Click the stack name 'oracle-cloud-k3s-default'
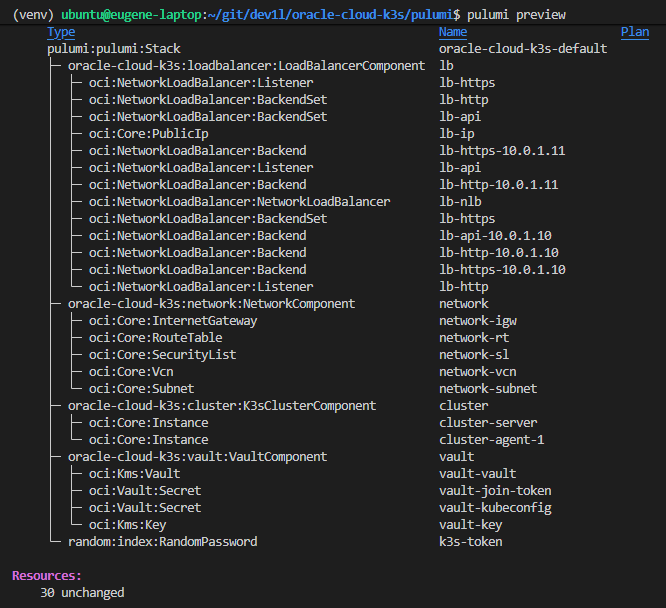This screenshot has width=666, height=608. point(523,49)
